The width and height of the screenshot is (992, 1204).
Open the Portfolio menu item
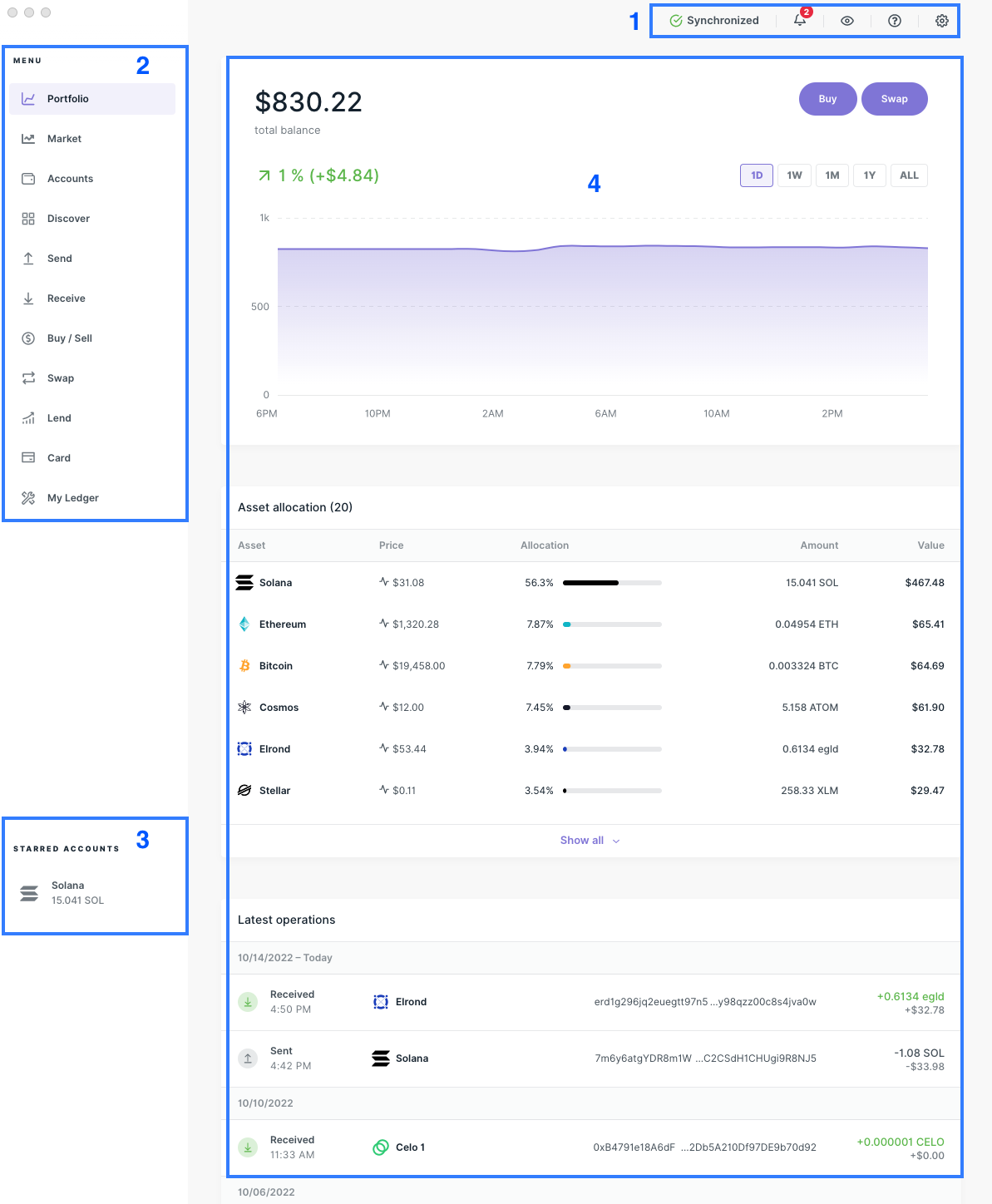tap(92, 99)
